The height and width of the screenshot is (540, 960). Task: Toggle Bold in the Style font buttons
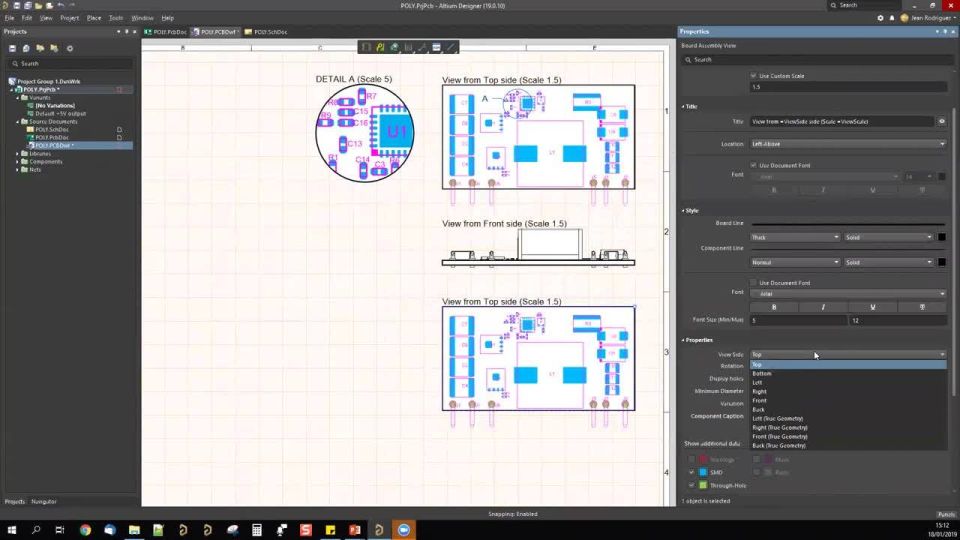(774, 307)
